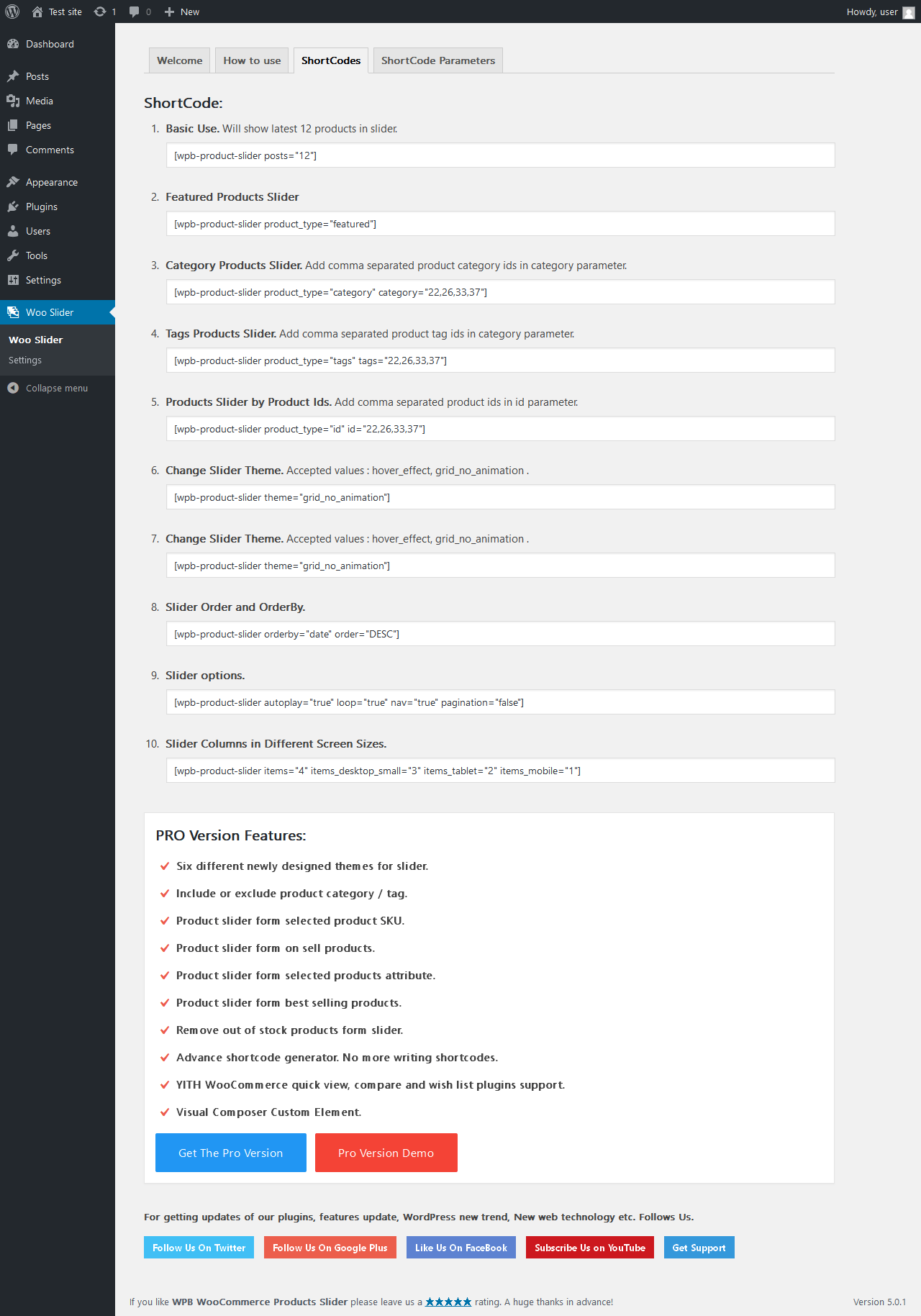
Task: Click the orderby date shortcode field
Action: [500, 634]
